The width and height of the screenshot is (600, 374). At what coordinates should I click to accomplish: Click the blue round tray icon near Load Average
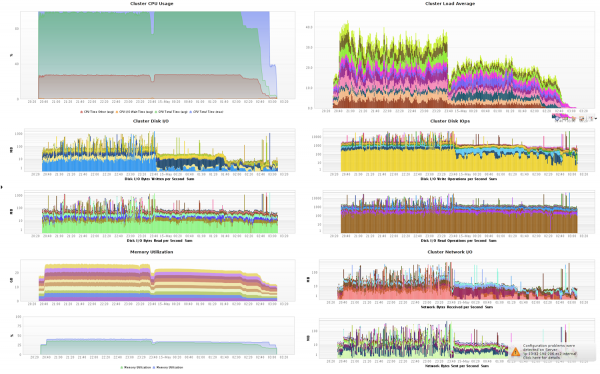tap(556, 119)
